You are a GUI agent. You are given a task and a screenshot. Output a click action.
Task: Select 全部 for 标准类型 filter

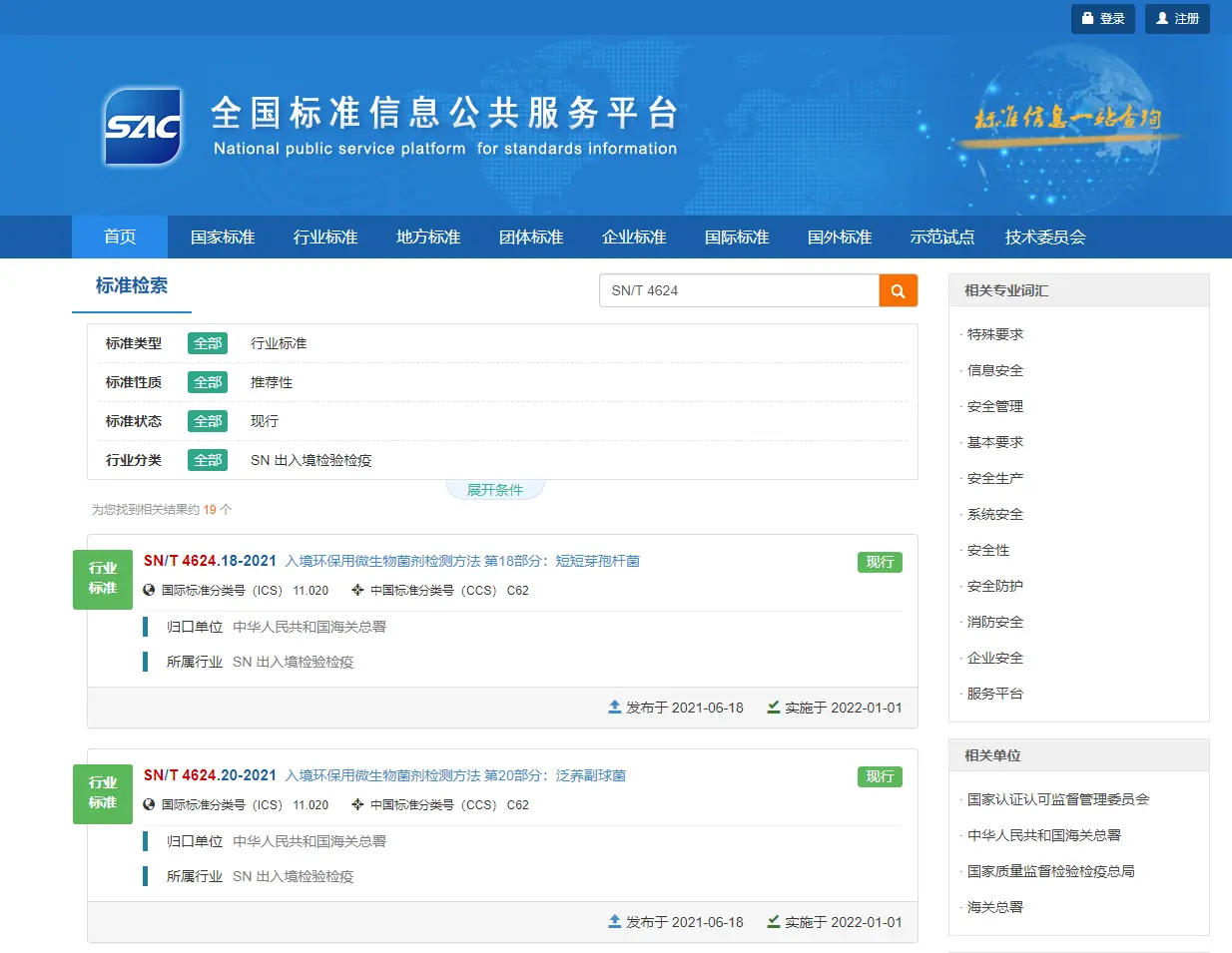[x=208, y=343]
